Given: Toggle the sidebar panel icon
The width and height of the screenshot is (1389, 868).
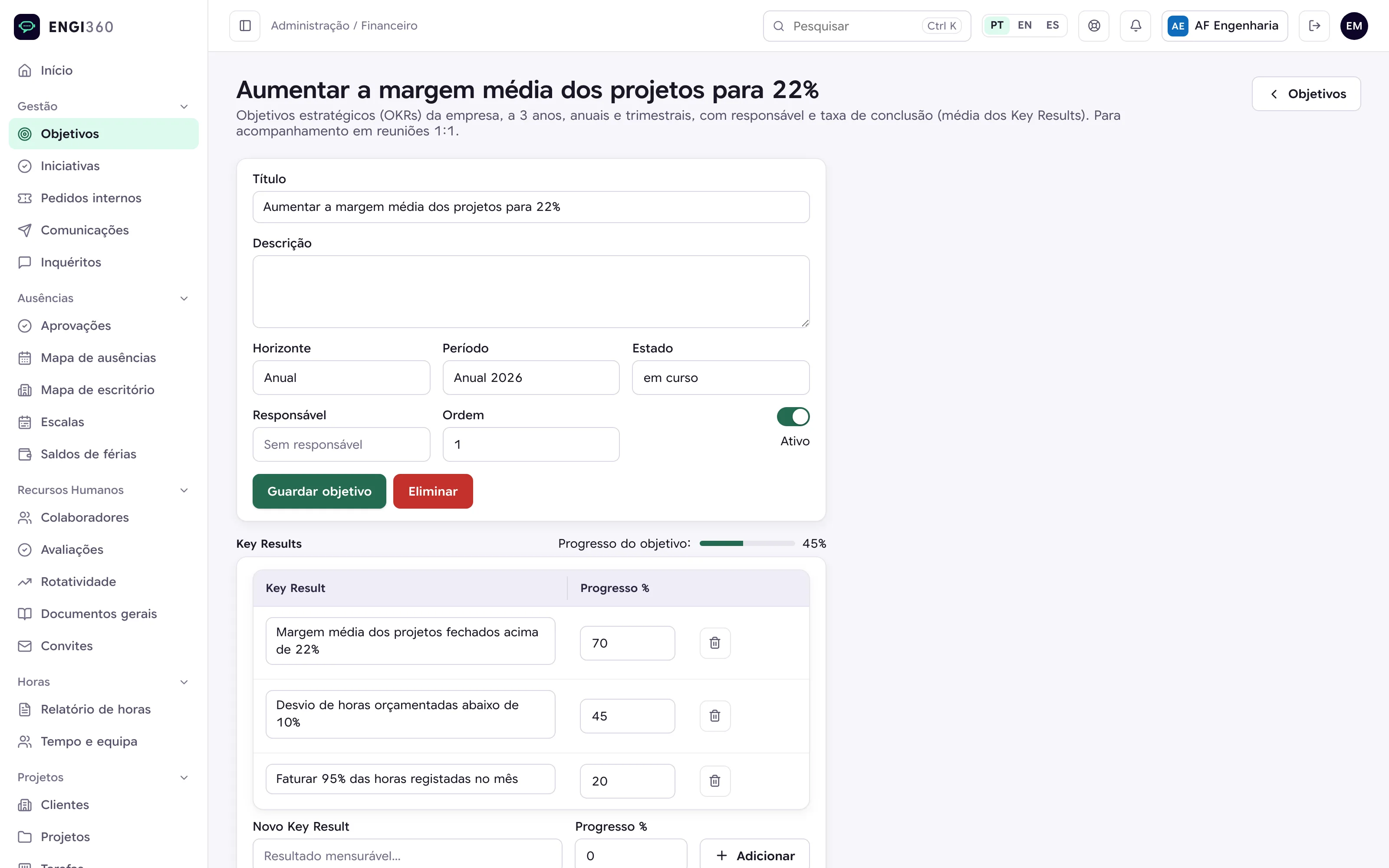Looking at the screenshot, I should [245, 26].
